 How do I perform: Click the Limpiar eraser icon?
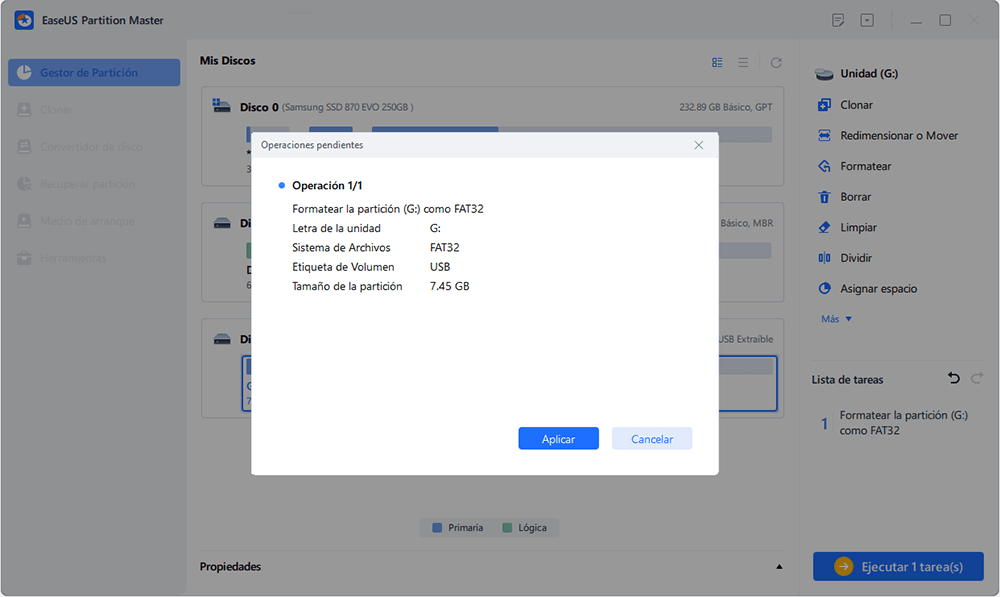825,227
